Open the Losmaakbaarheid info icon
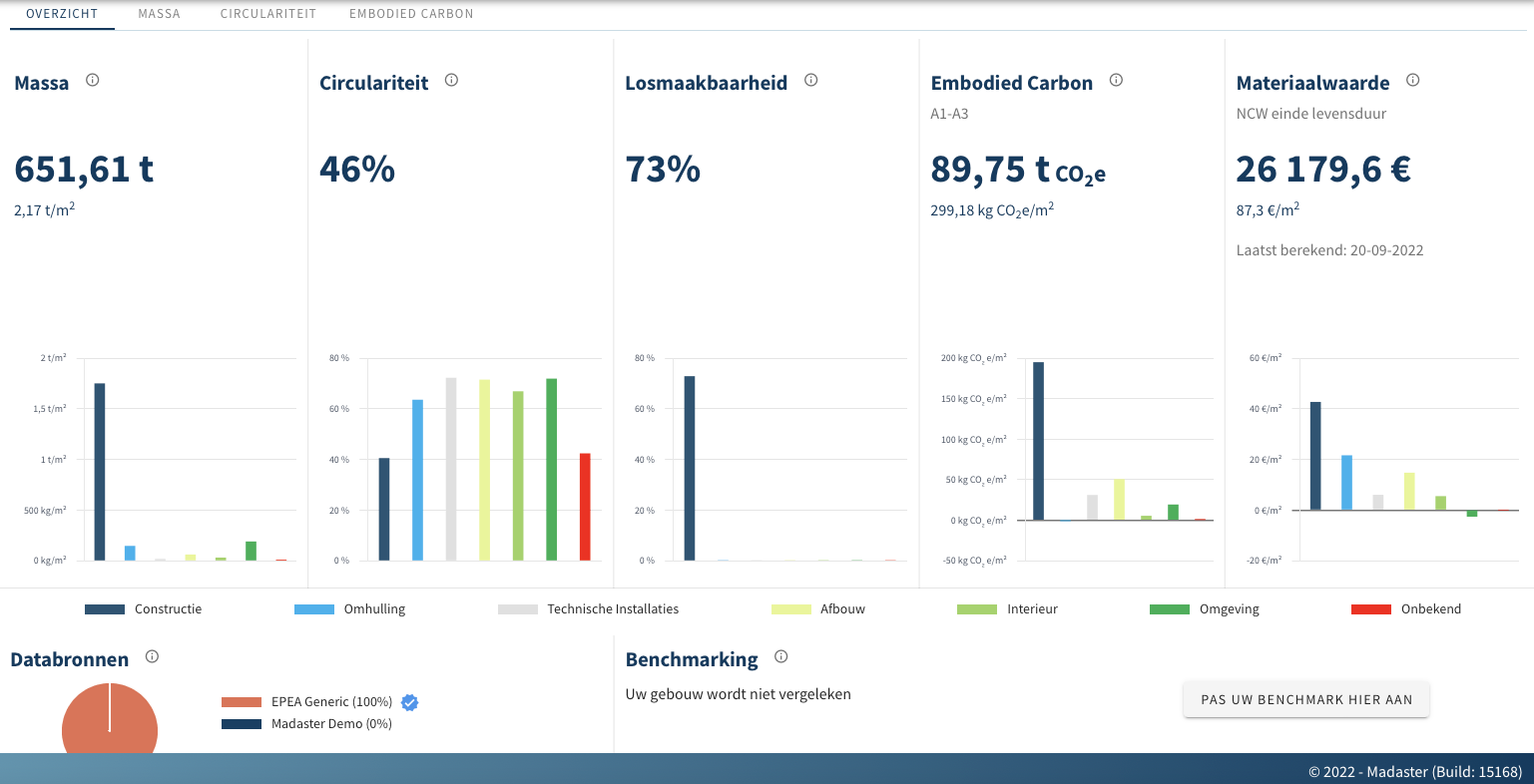Image resolution: width=1534 pixels, height=784 pixels. [811, 81]
